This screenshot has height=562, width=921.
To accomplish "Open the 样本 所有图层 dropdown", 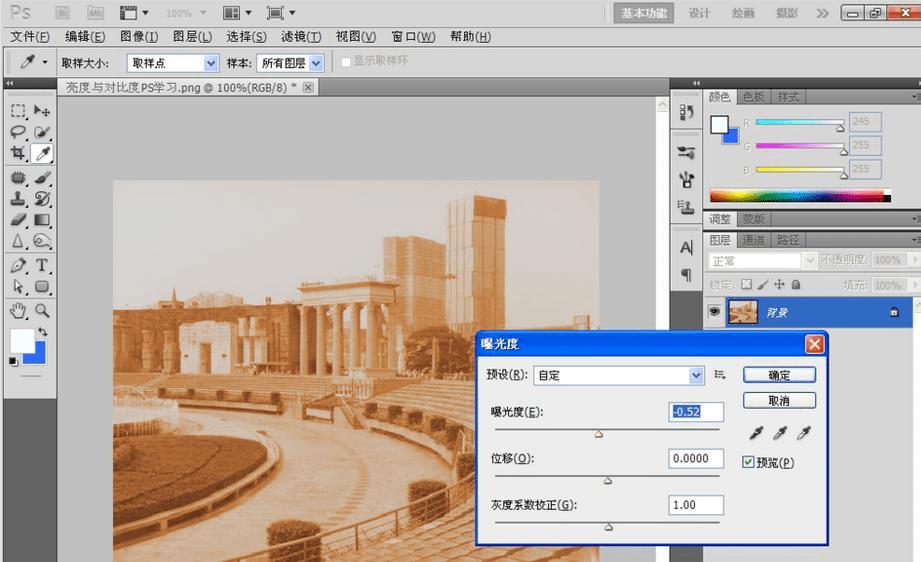I will click(316, 63).
